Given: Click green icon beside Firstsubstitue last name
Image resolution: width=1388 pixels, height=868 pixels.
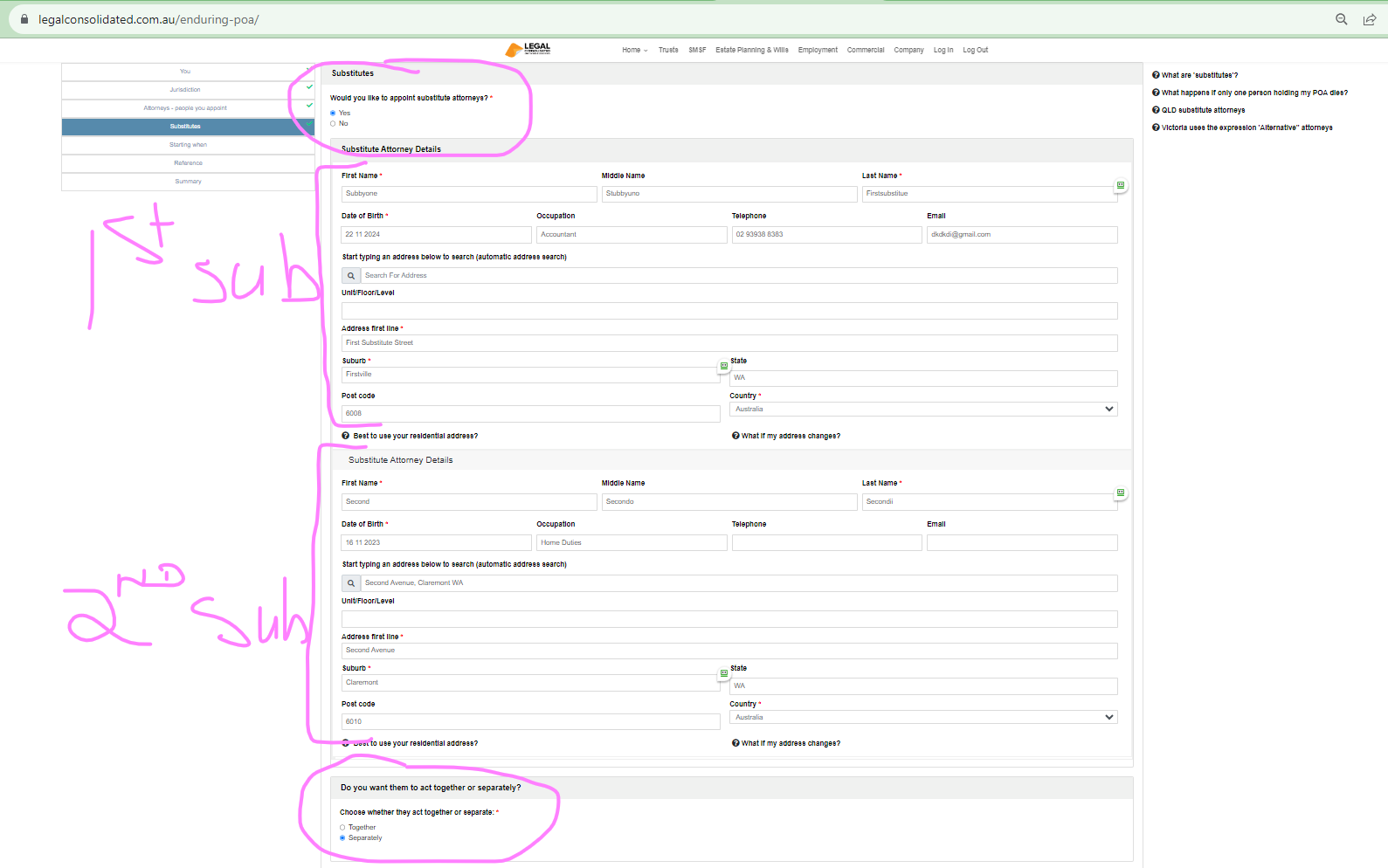Looking at the screenshot, I should click(1121, 185).
